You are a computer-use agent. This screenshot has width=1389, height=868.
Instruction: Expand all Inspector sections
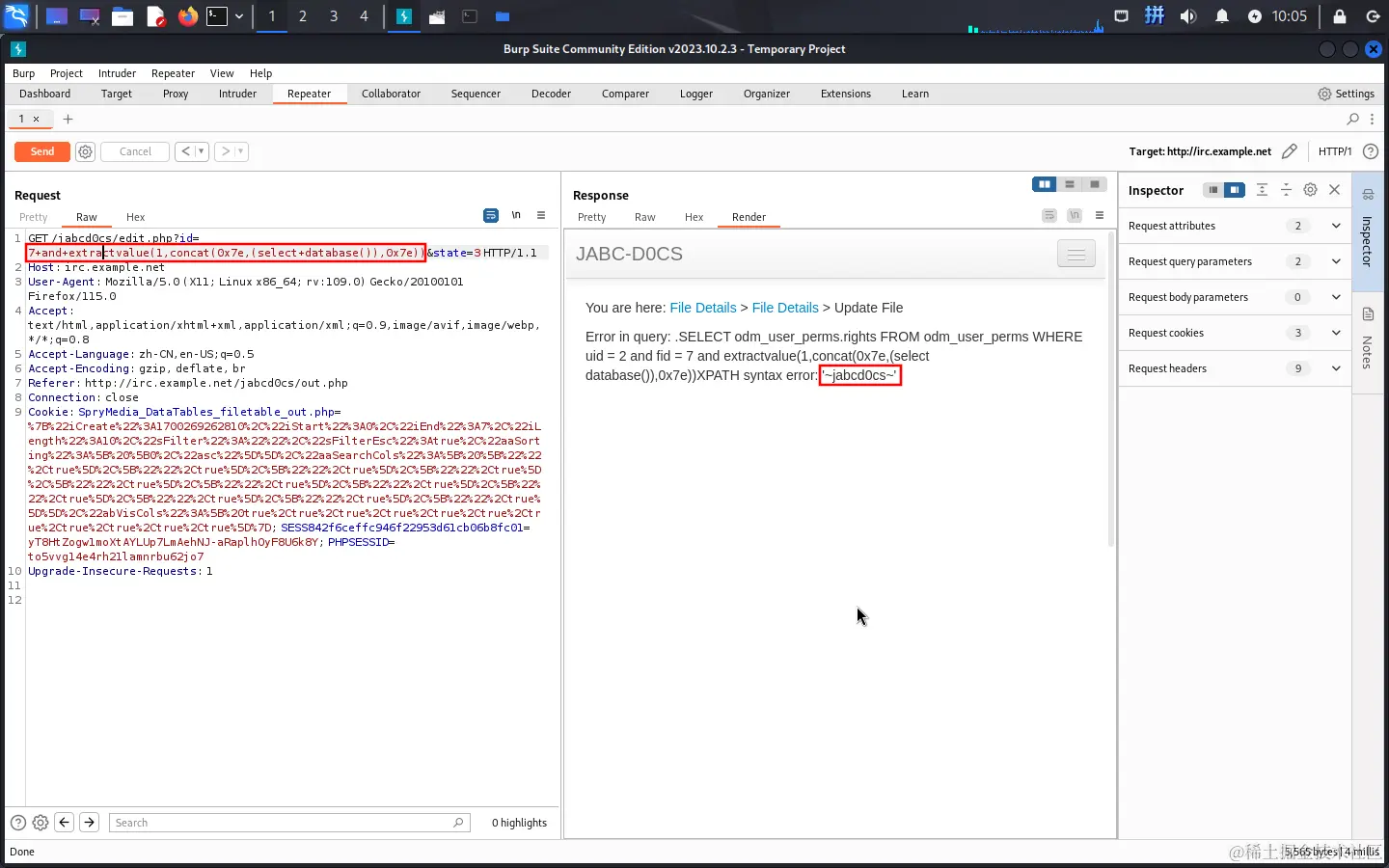pos(1262,190)
